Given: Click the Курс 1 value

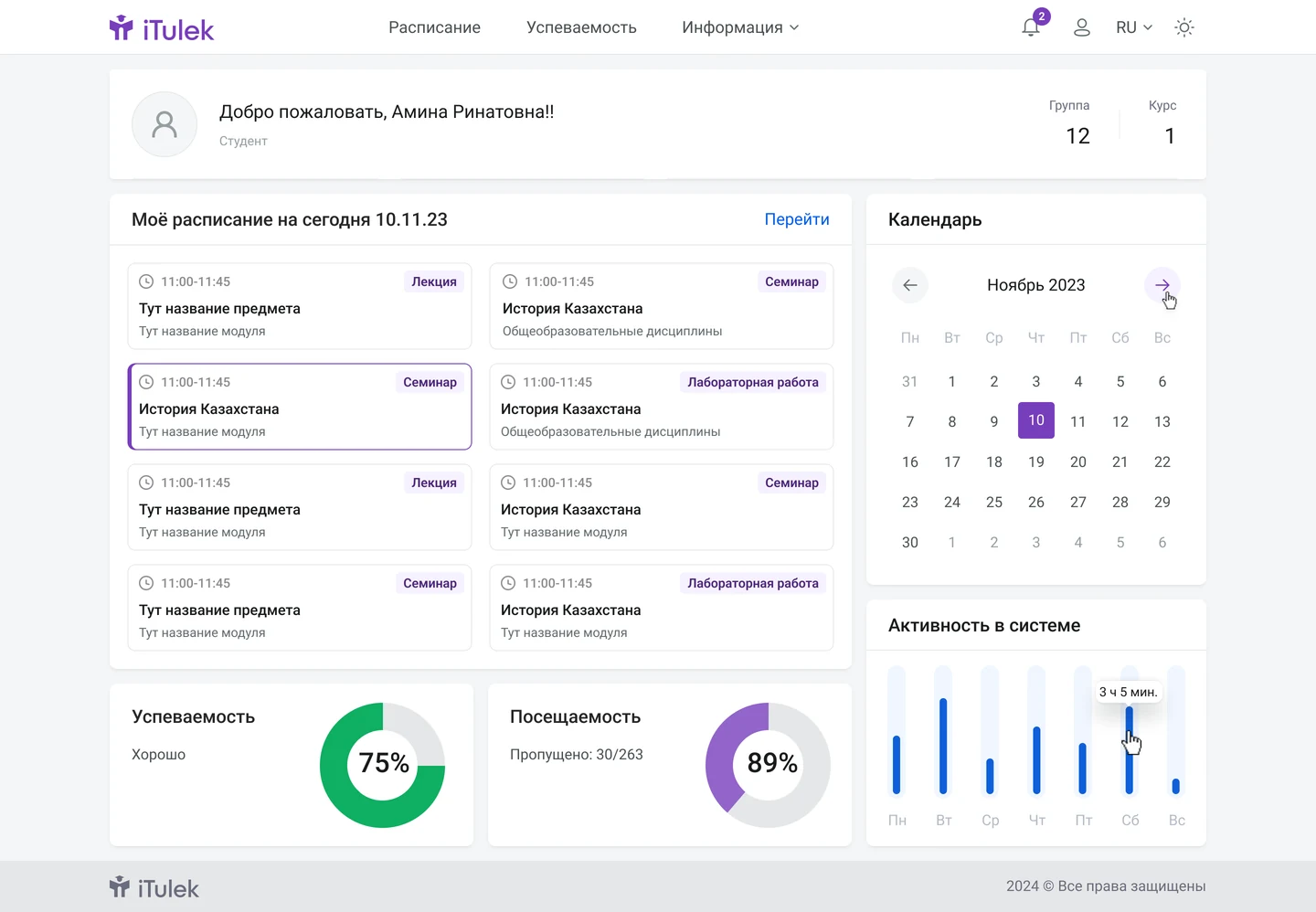Looking at the screenshot, I should point(1170,136).
